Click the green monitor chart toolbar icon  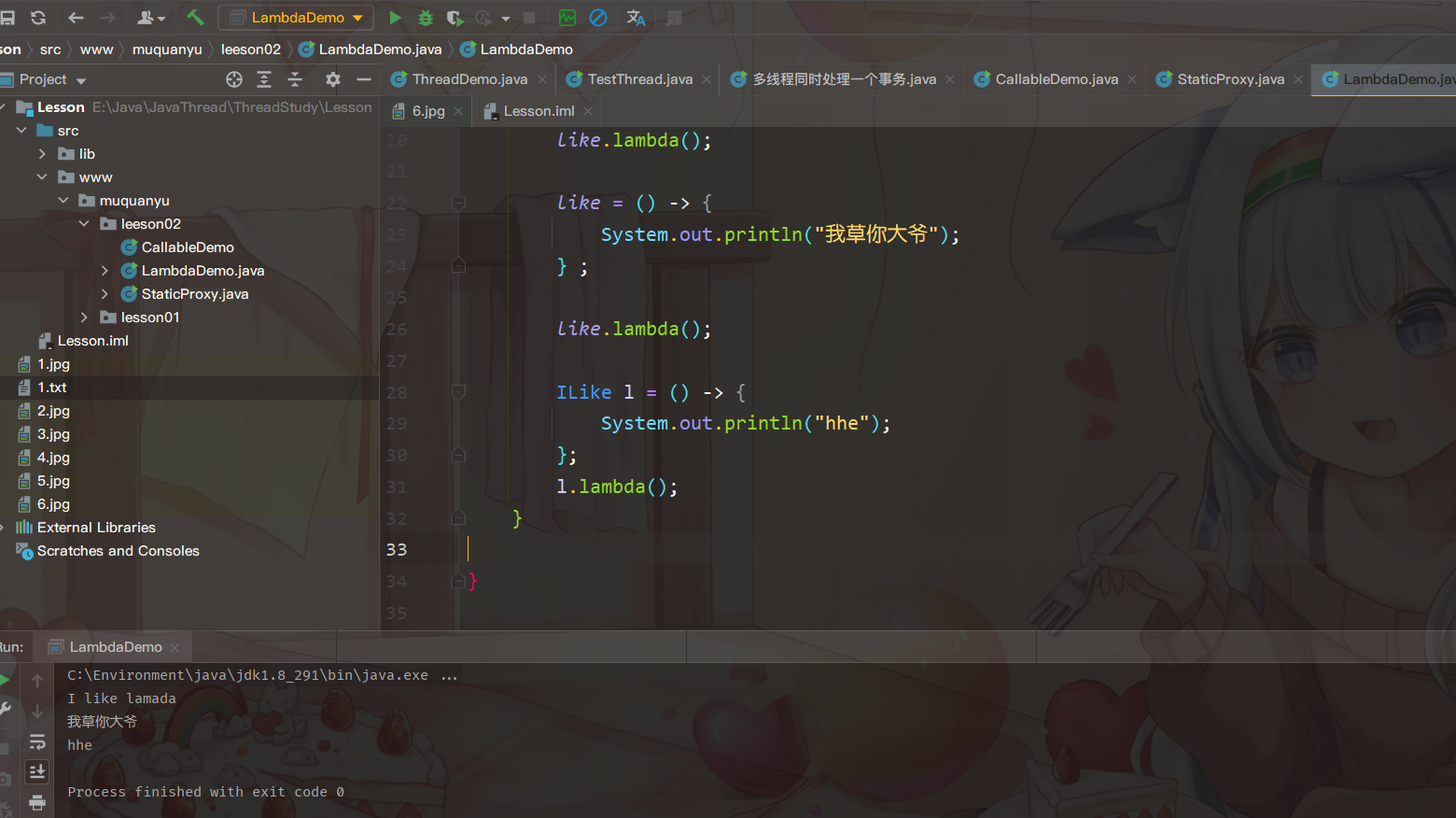coord(567,18)
